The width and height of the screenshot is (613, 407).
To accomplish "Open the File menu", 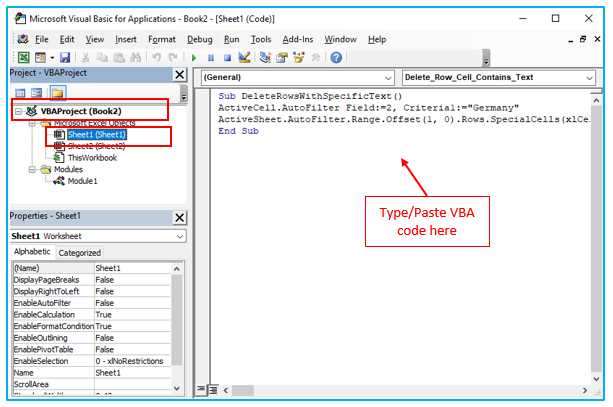I will coord(41,39).
